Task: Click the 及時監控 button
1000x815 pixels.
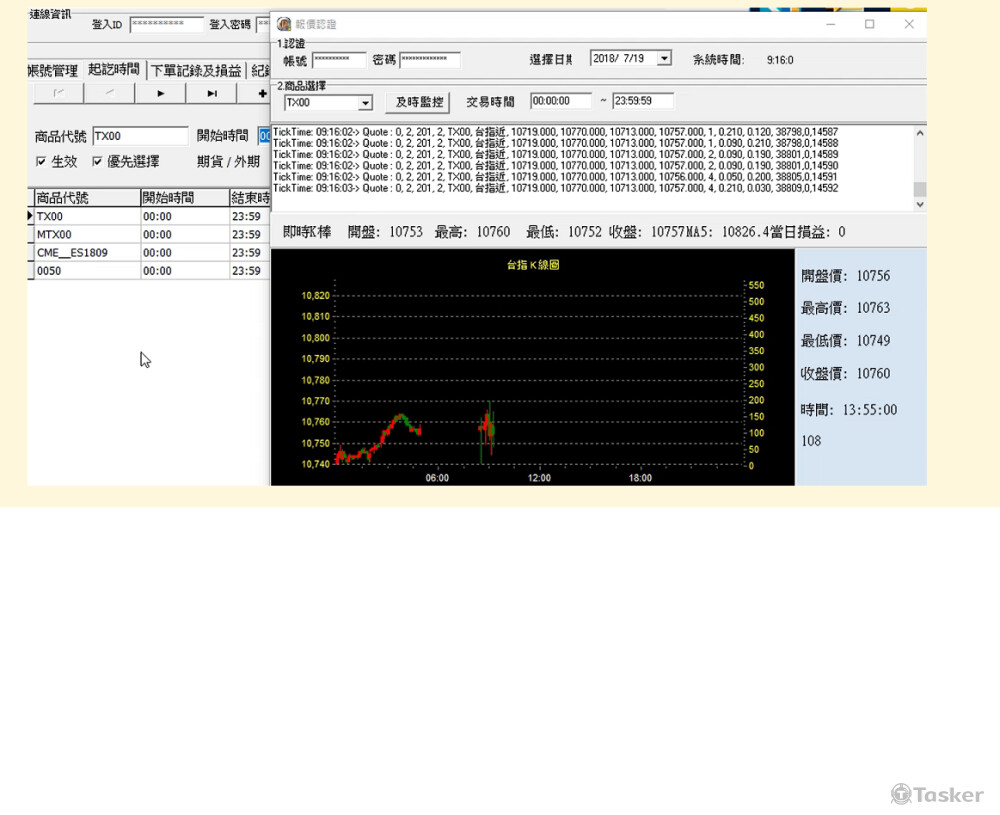Action: point(418,102)
